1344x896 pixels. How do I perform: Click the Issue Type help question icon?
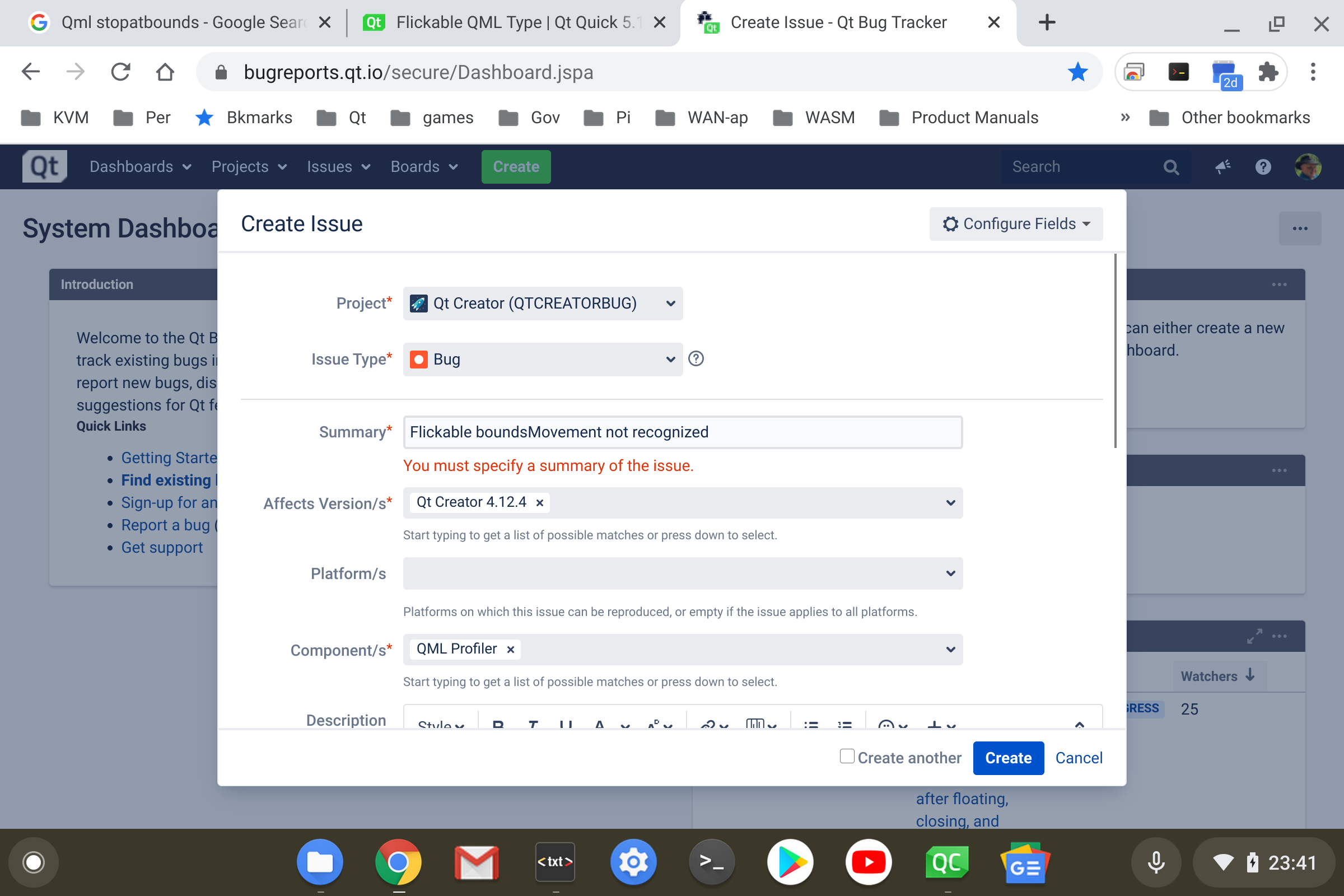[696, 359]
